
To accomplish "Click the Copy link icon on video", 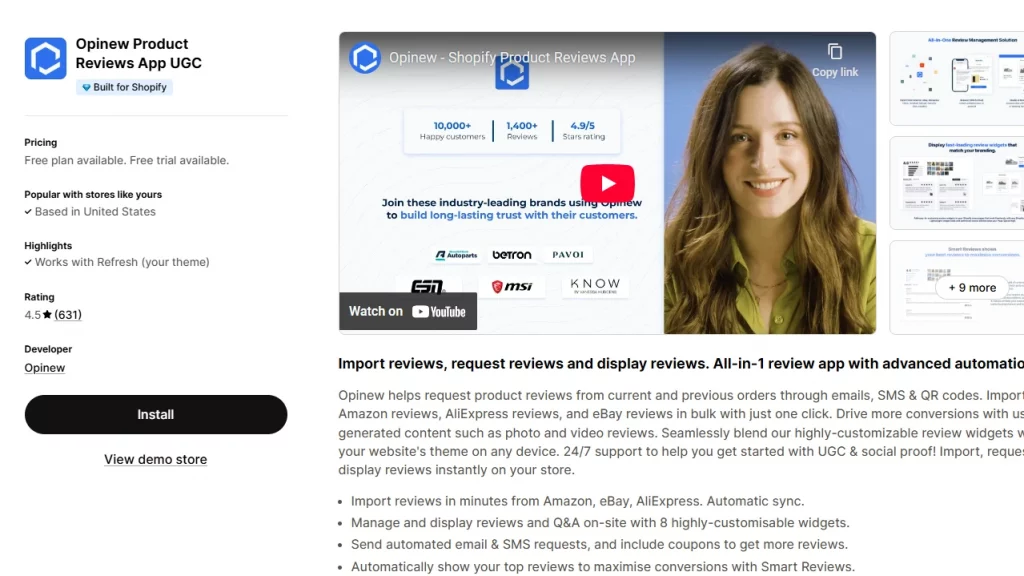I will coord(835,60).
